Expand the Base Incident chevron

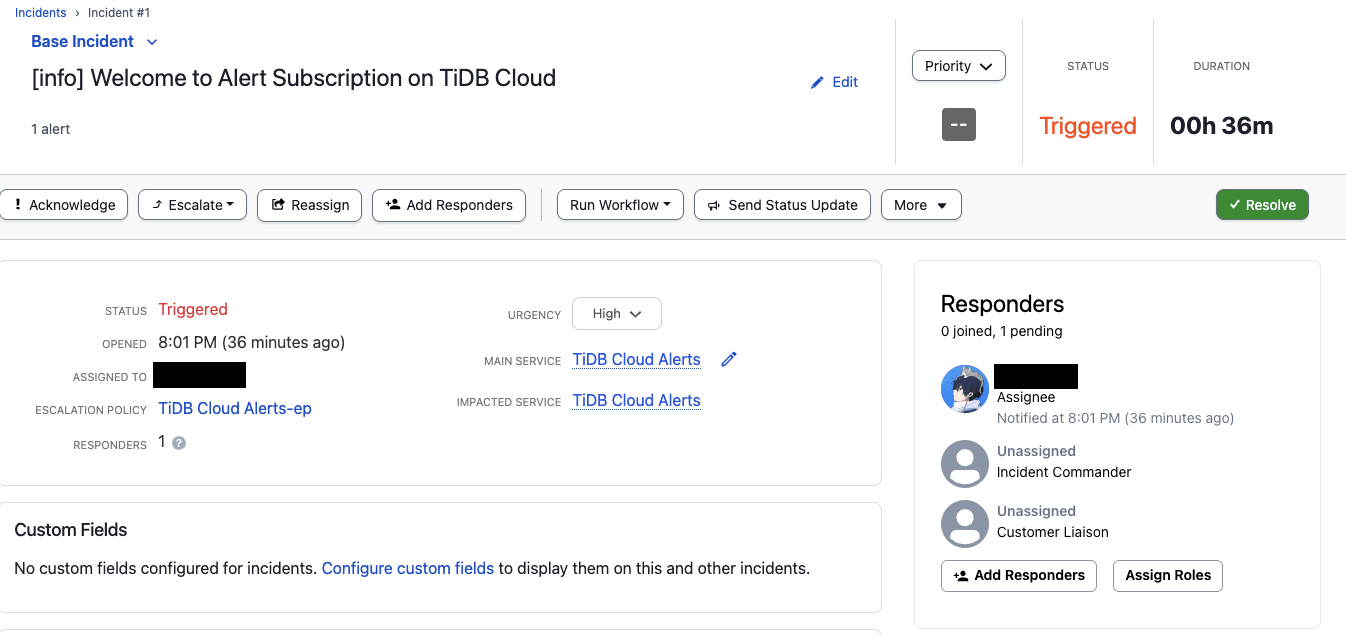coord(151,42)
